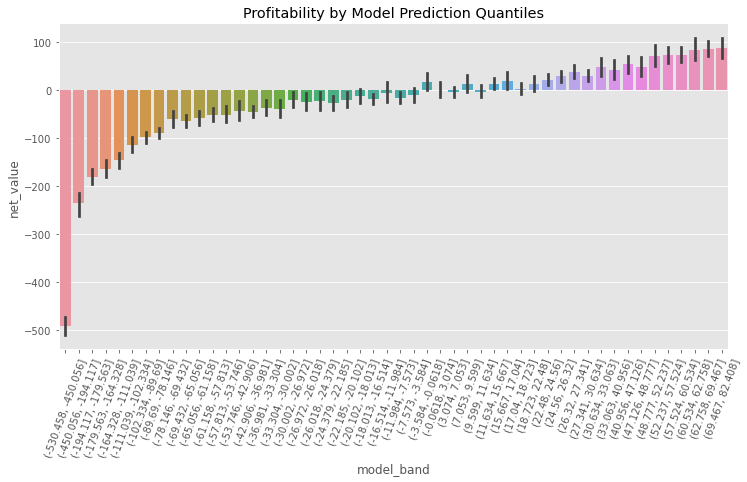Click the second bar reaching about -235
Viewport: 747px width, 482px height.
(x=79, y=147)
